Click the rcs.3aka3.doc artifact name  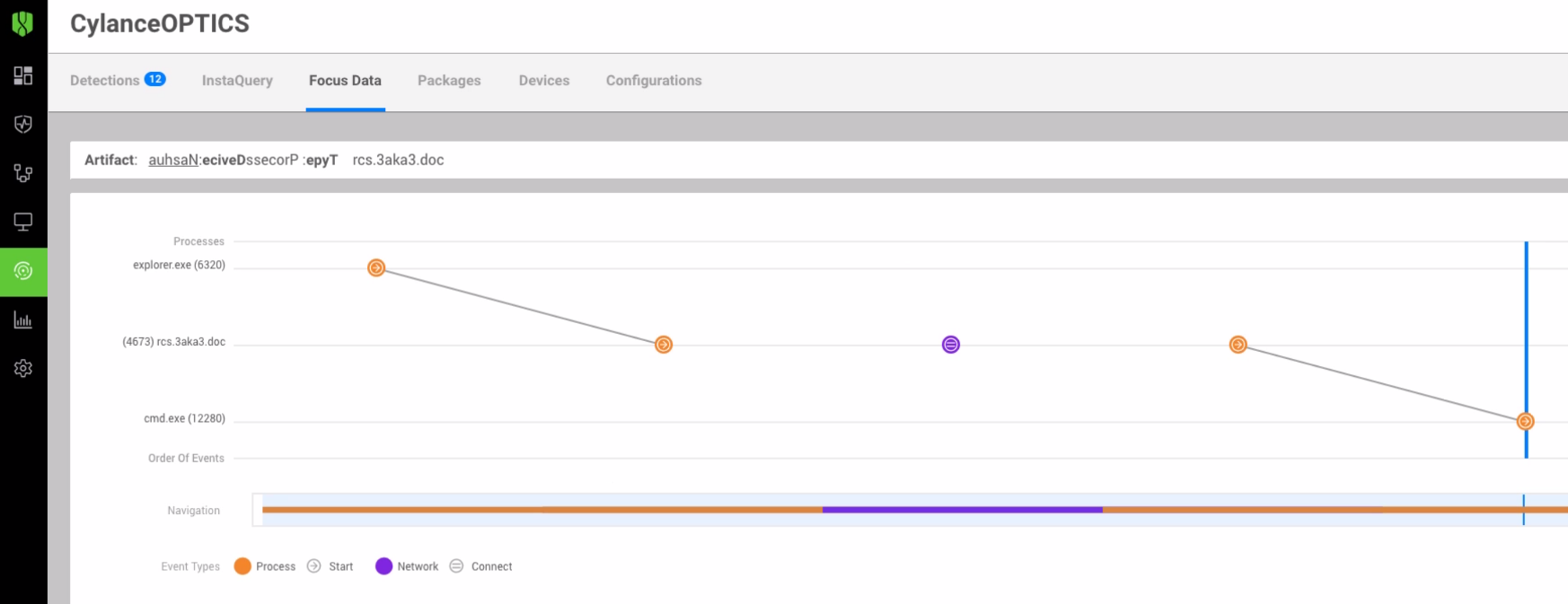coord(398,160)
